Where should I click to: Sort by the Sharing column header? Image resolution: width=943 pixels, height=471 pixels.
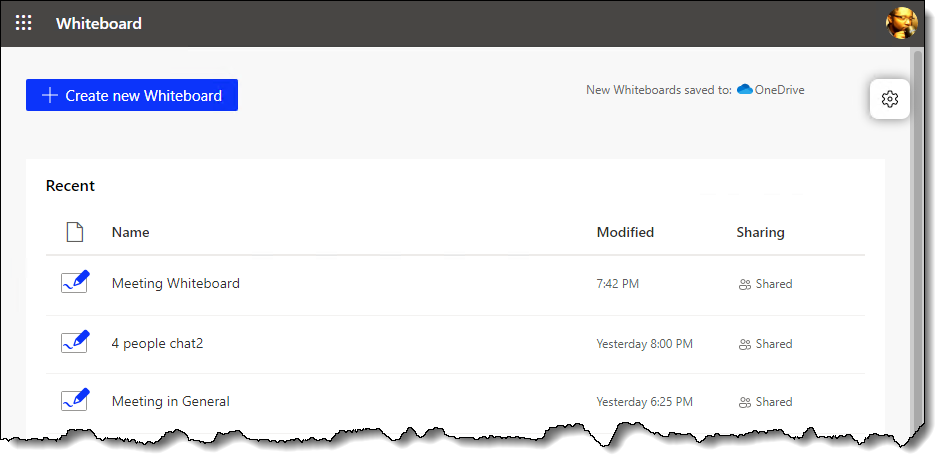pyautogui.click(x=760, y=232)
